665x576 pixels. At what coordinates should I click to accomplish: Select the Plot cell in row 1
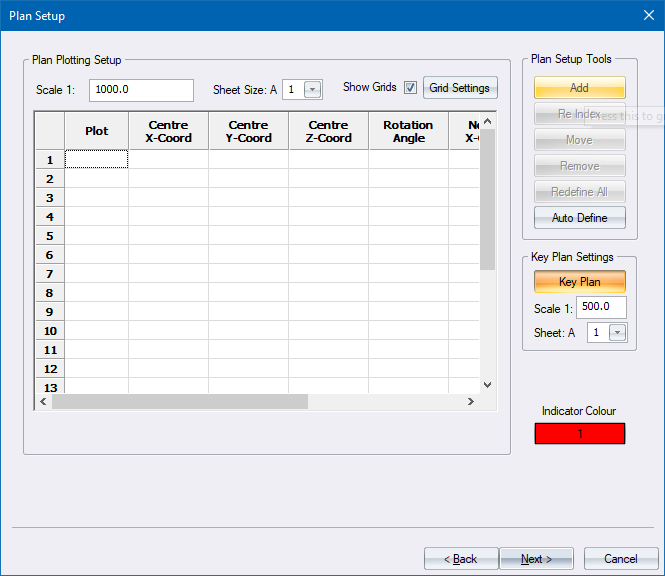tap(97, 159)
